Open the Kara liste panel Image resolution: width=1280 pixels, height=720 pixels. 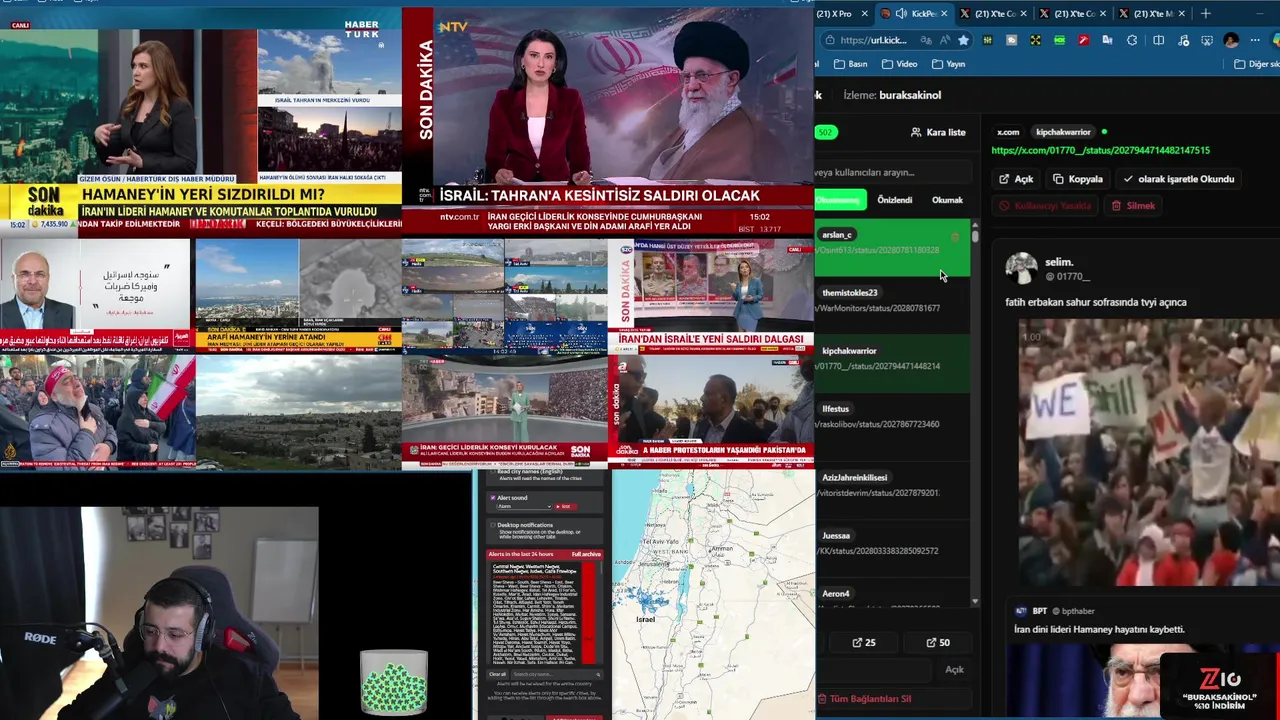[x=938, y=132]
